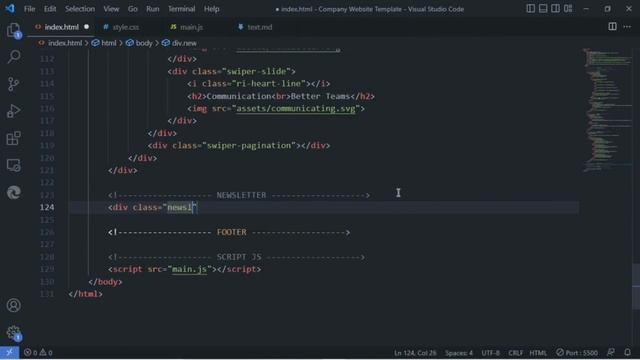Image resolution: width=640 pixels, height=360 pixels.
Task: Click div.new in the breadcrumb
Action: (x=184, y=43)
